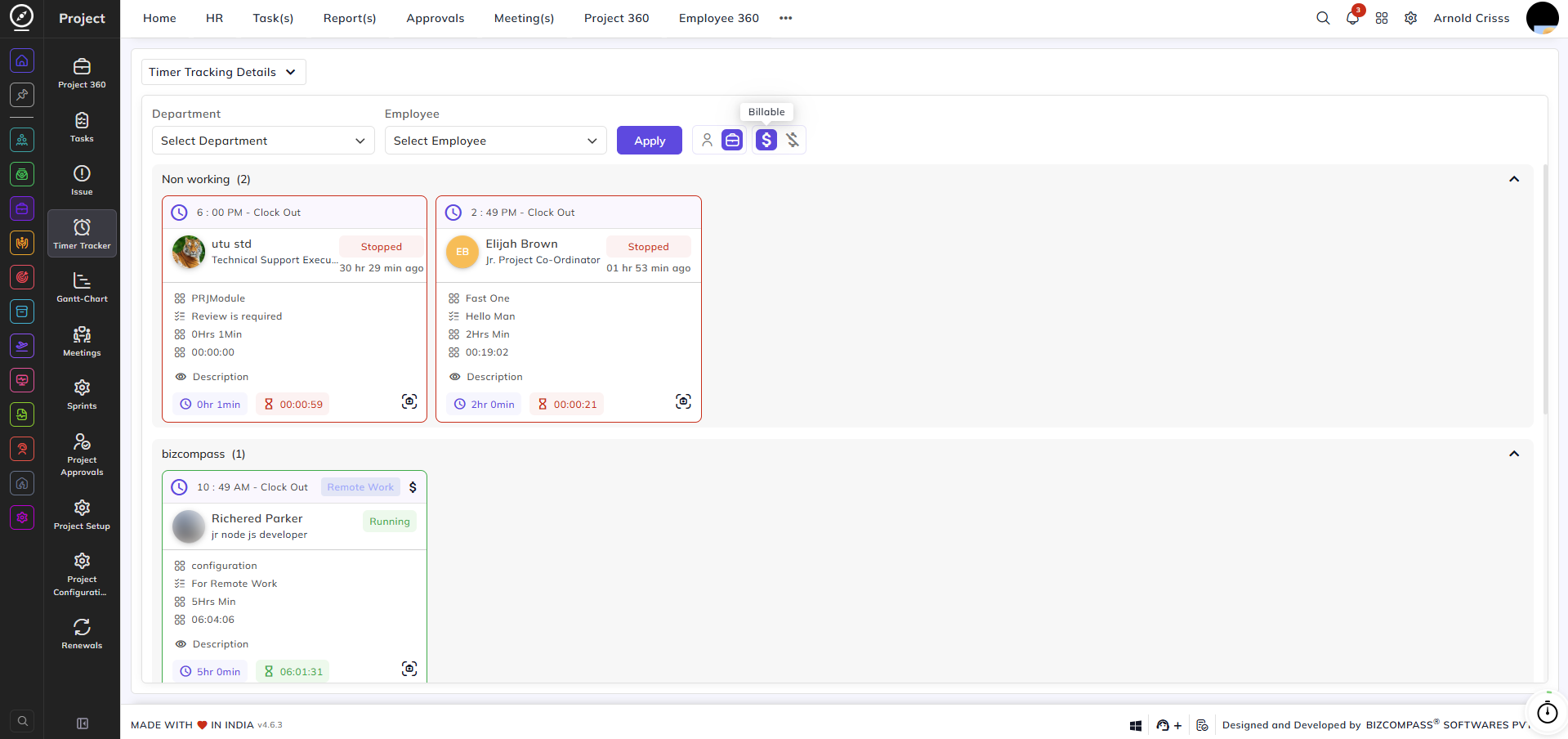The width and height of the screenshot is (1568, 739).
Task: Collapse sidebar panel icon at bottom
Action: (83, 723)
